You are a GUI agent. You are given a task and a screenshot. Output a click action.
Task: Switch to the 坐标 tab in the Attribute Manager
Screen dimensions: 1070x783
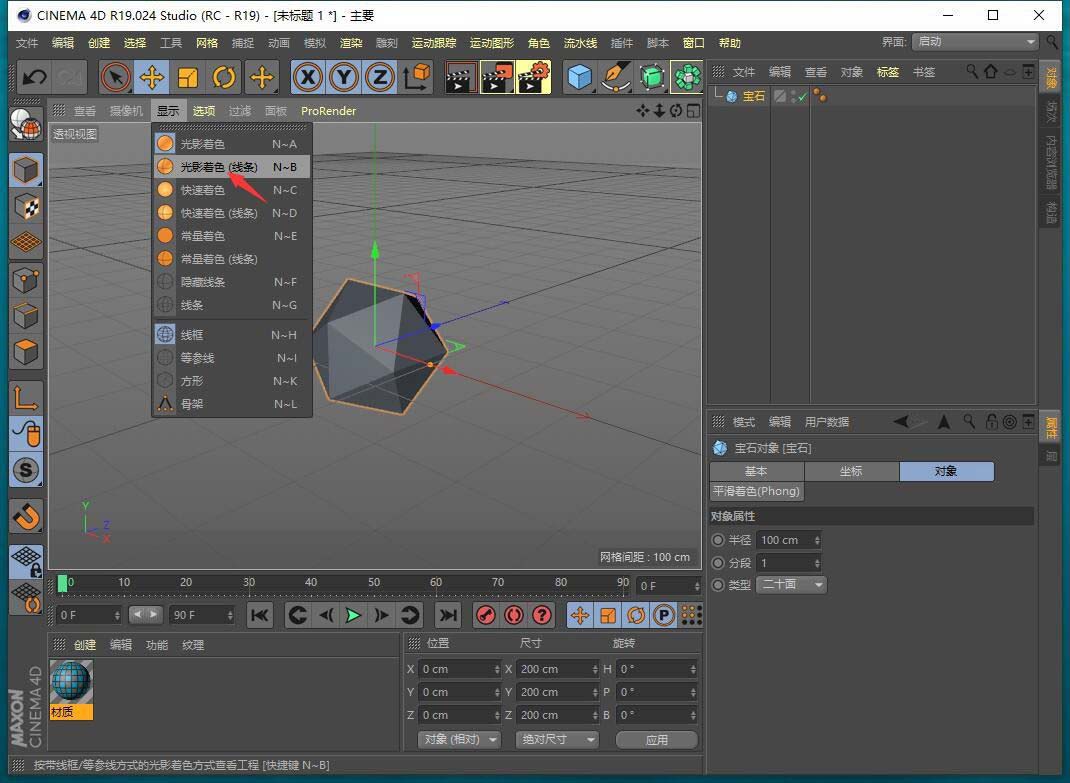pos(852,472)
